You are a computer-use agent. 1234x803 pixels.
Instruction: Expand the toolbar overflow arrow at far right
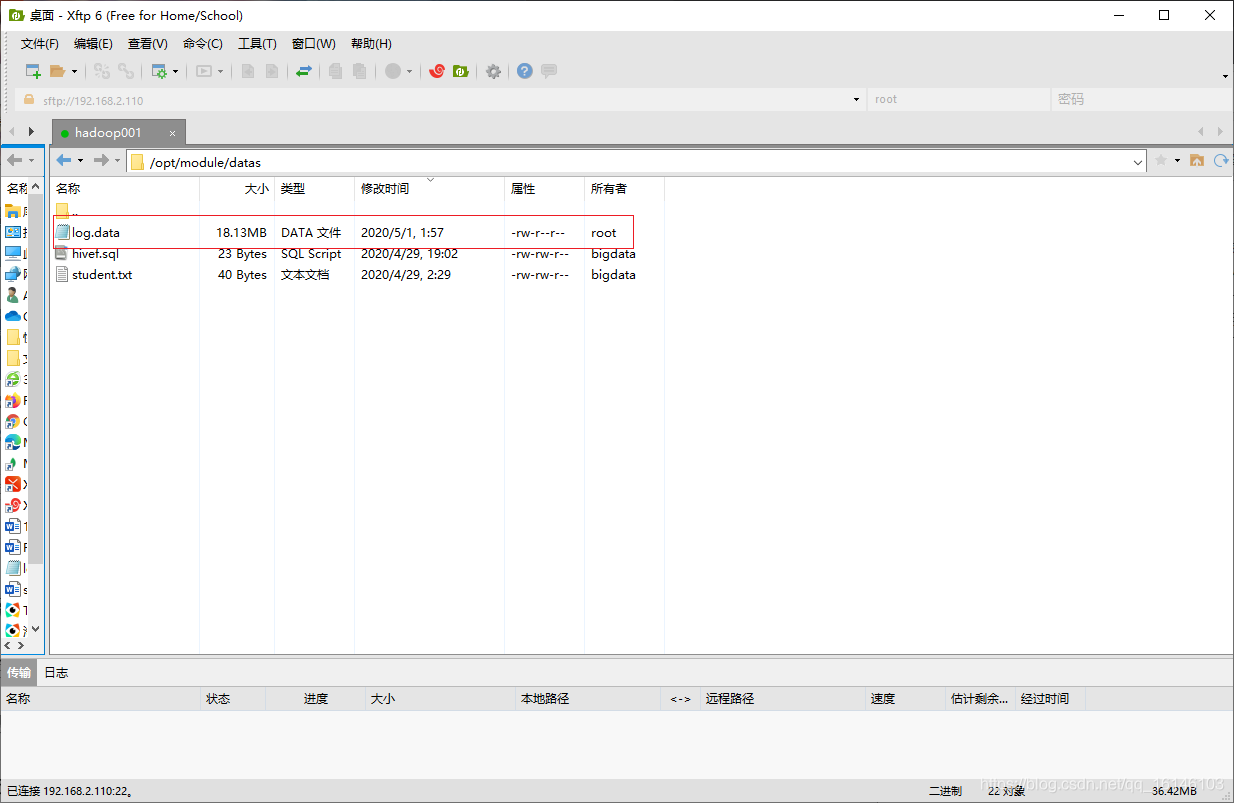point(1225,76)
